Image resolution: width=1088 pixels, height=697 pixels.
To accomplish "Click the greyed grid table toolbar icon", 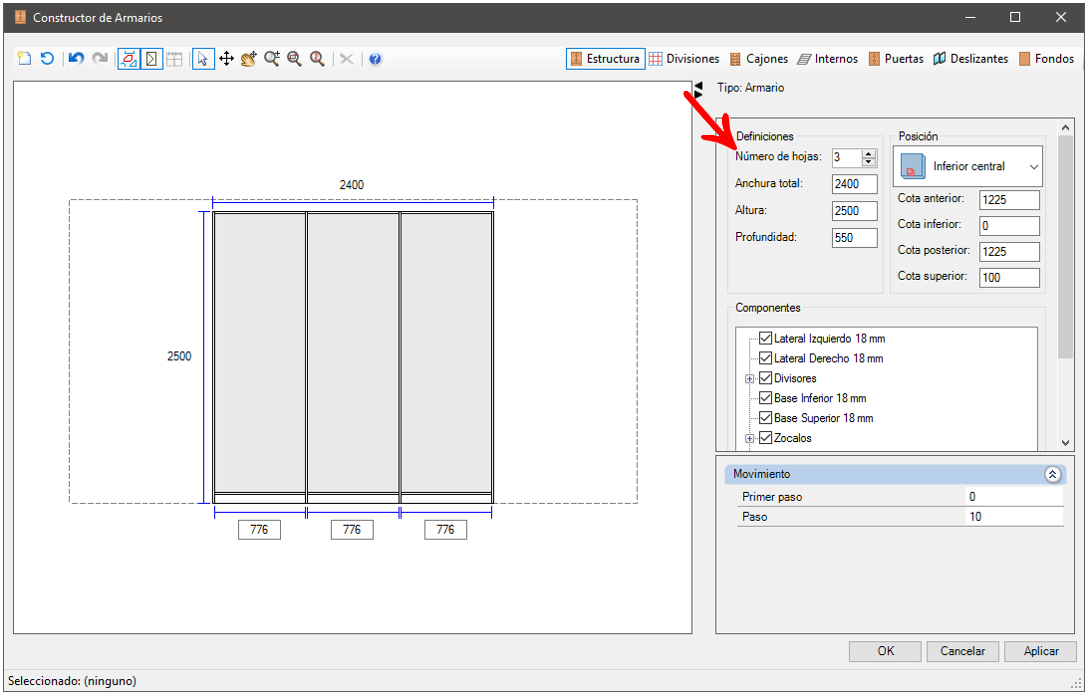I will (174, 59).
